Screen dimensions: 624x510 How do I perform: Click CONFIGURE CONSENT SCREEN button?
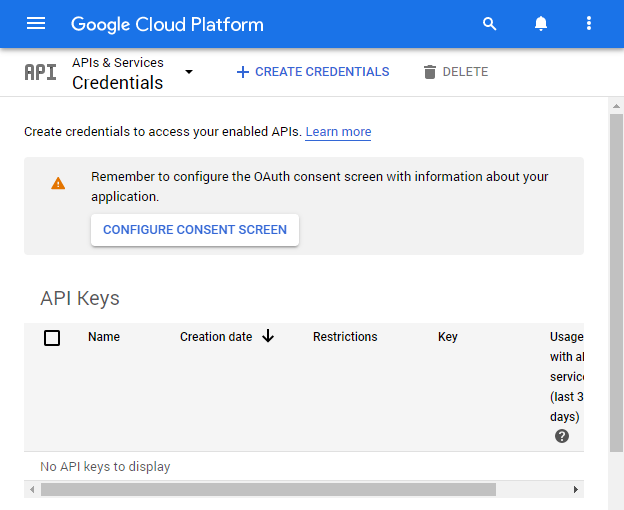(195, 230)
